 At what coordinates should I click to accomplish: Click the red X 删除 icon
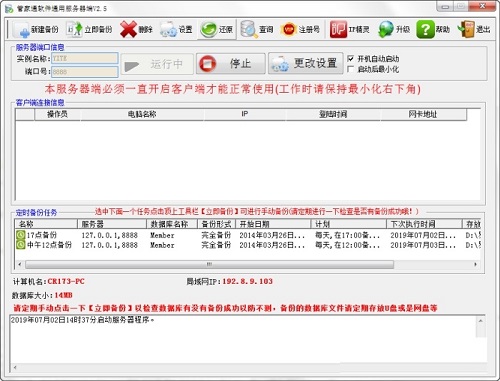[x=128, y=29]
